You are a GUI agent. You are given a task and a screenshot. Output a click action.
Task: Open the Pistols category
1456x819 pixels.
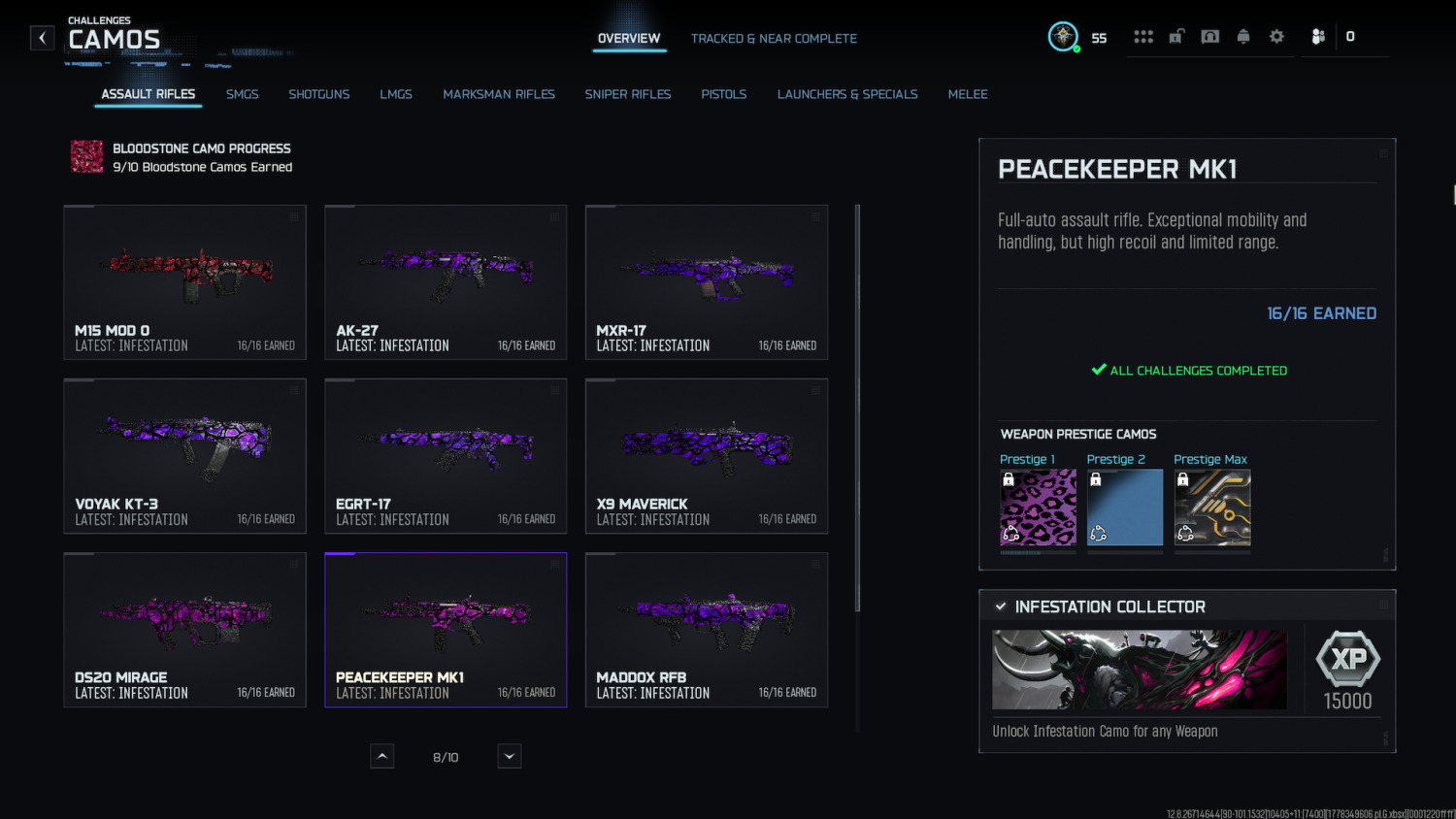click(724, 94)
